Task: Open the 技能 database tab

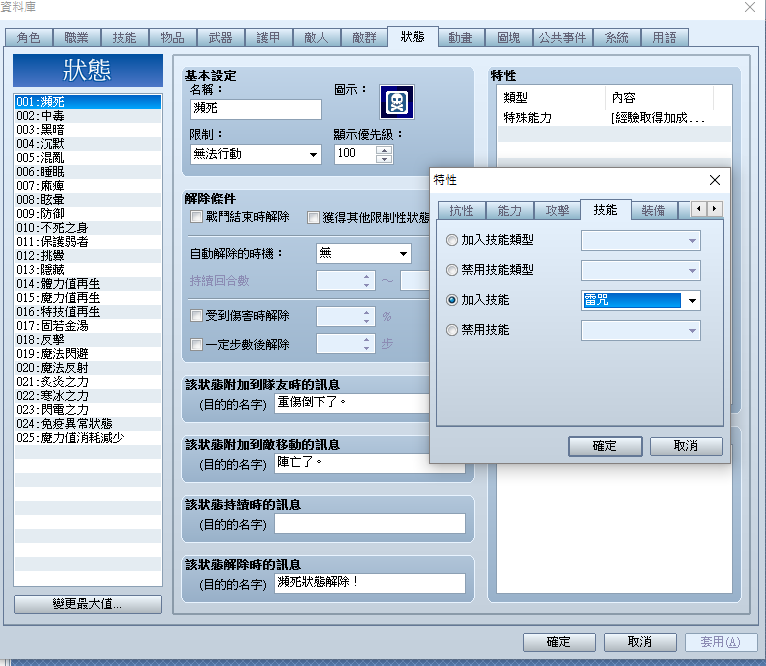Action: pos(125,38)
